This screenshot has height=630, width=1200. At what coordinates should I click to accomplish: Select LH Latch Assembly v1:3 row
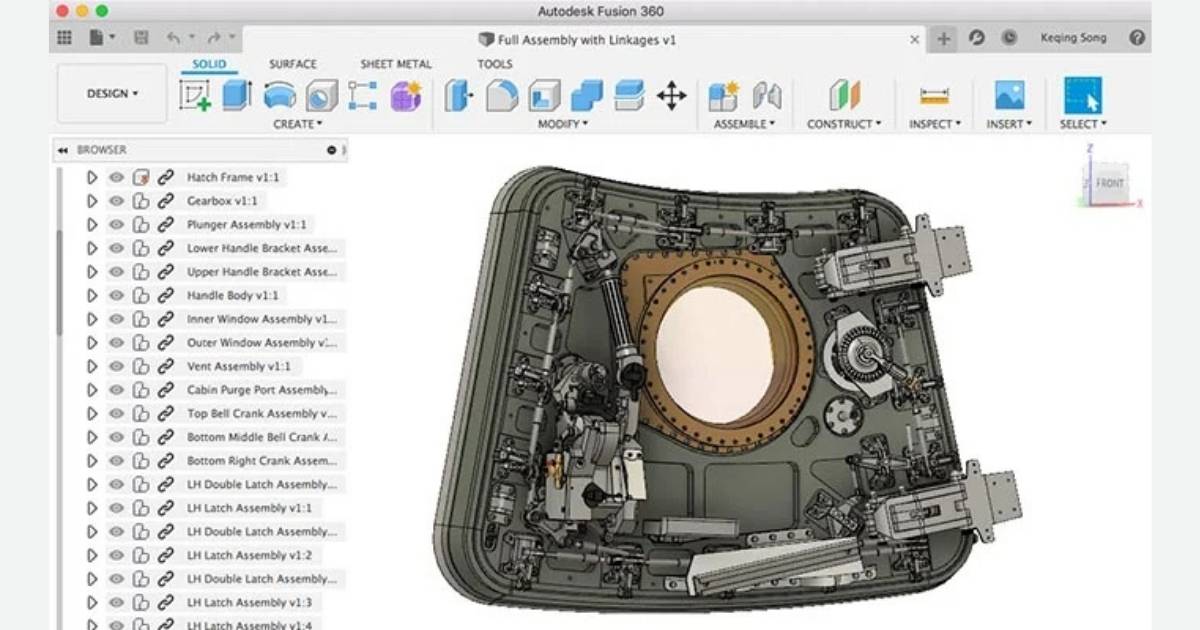pyautogui.click(x=213, y=602)
